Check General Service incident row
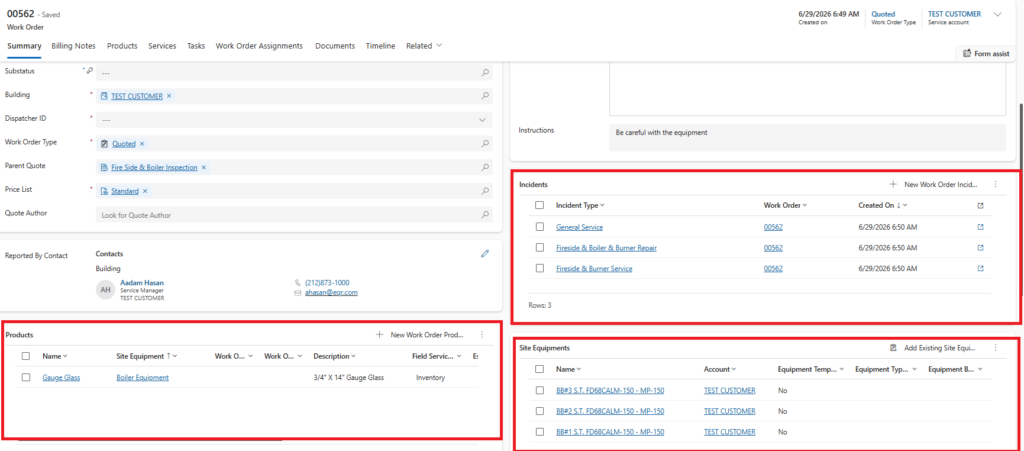1024x451 pixels. tap(539, 226)
